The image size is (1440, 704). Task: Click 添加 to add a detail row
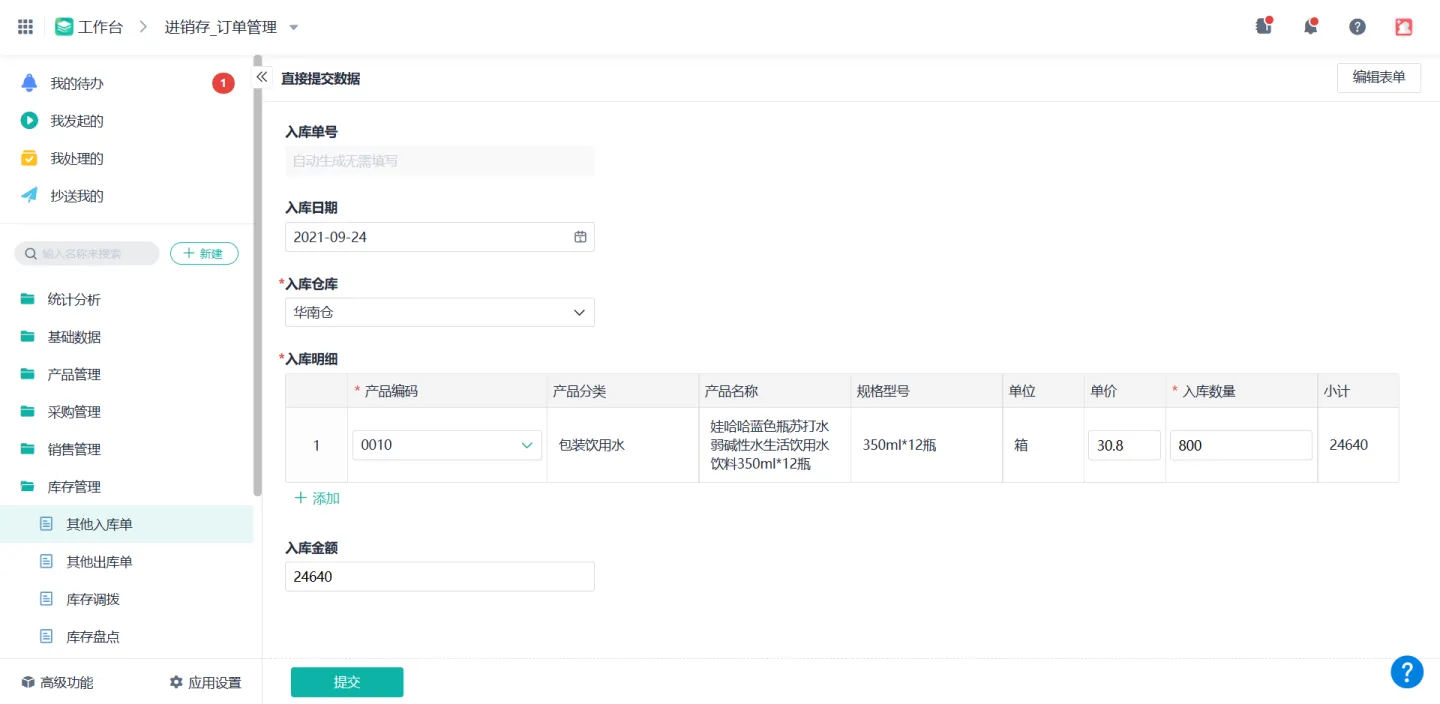(317, 498)
